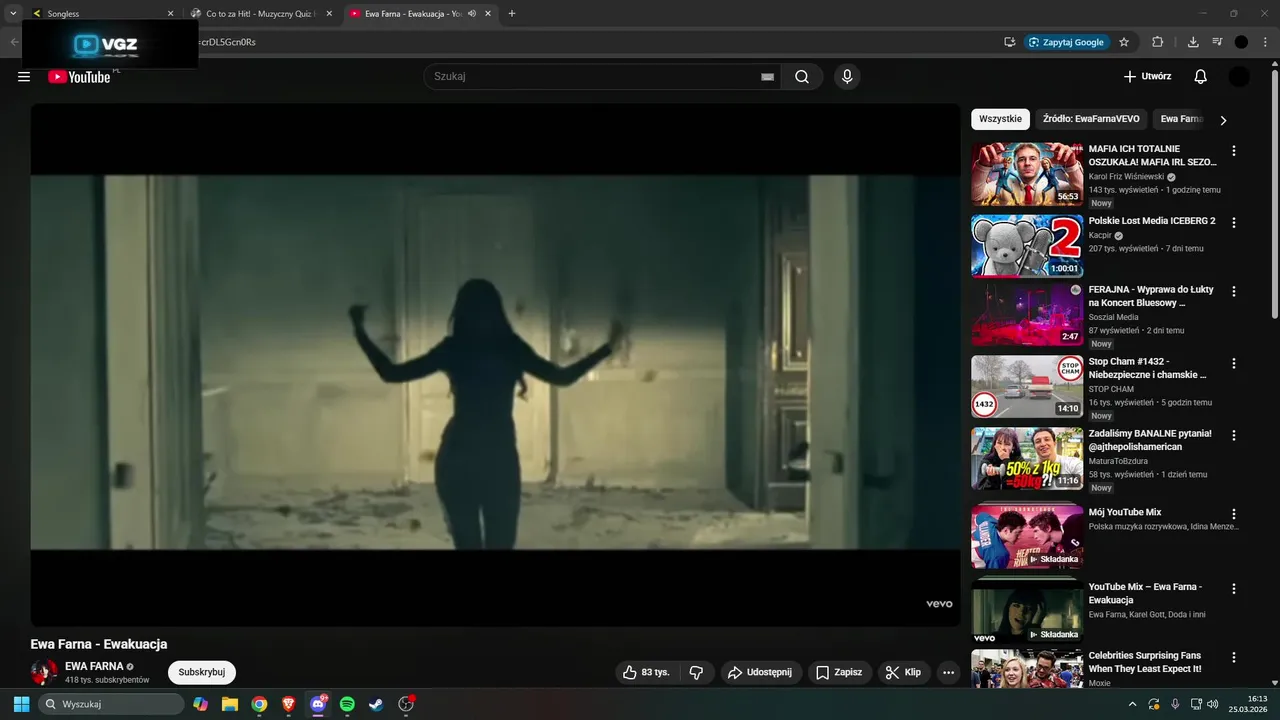
Task: Open File Explorer from the taskbar
Action: 230,704
